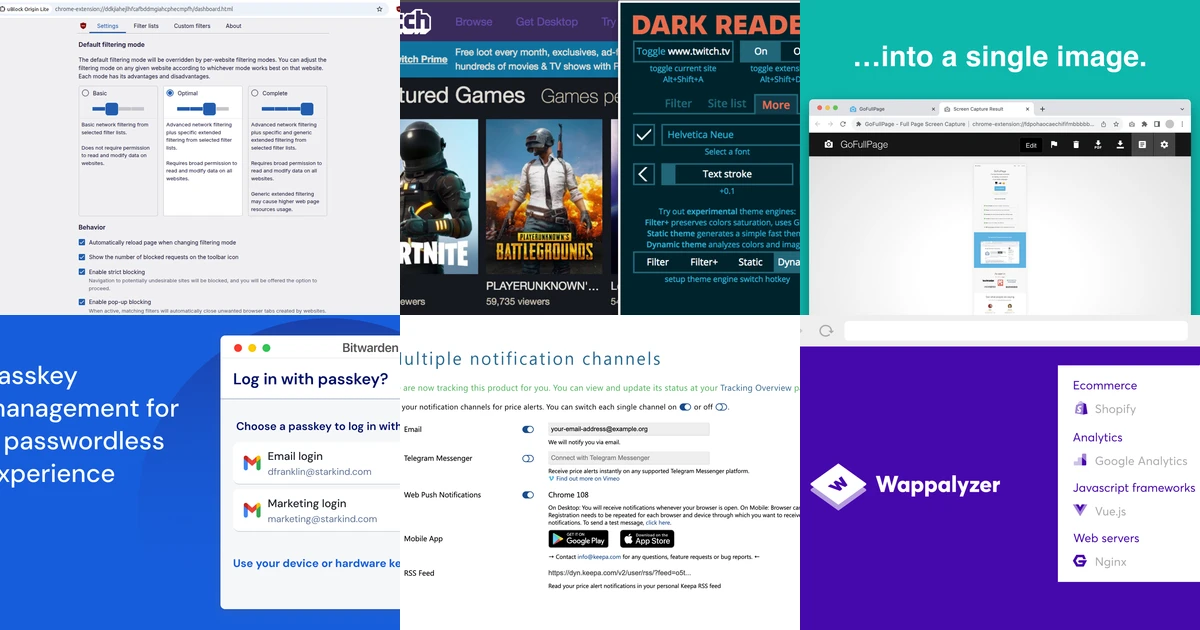The height and width of the screenshot is (630, 1200).
Task: Select the Marketing login passkey entry
Action: coord(316,511)
